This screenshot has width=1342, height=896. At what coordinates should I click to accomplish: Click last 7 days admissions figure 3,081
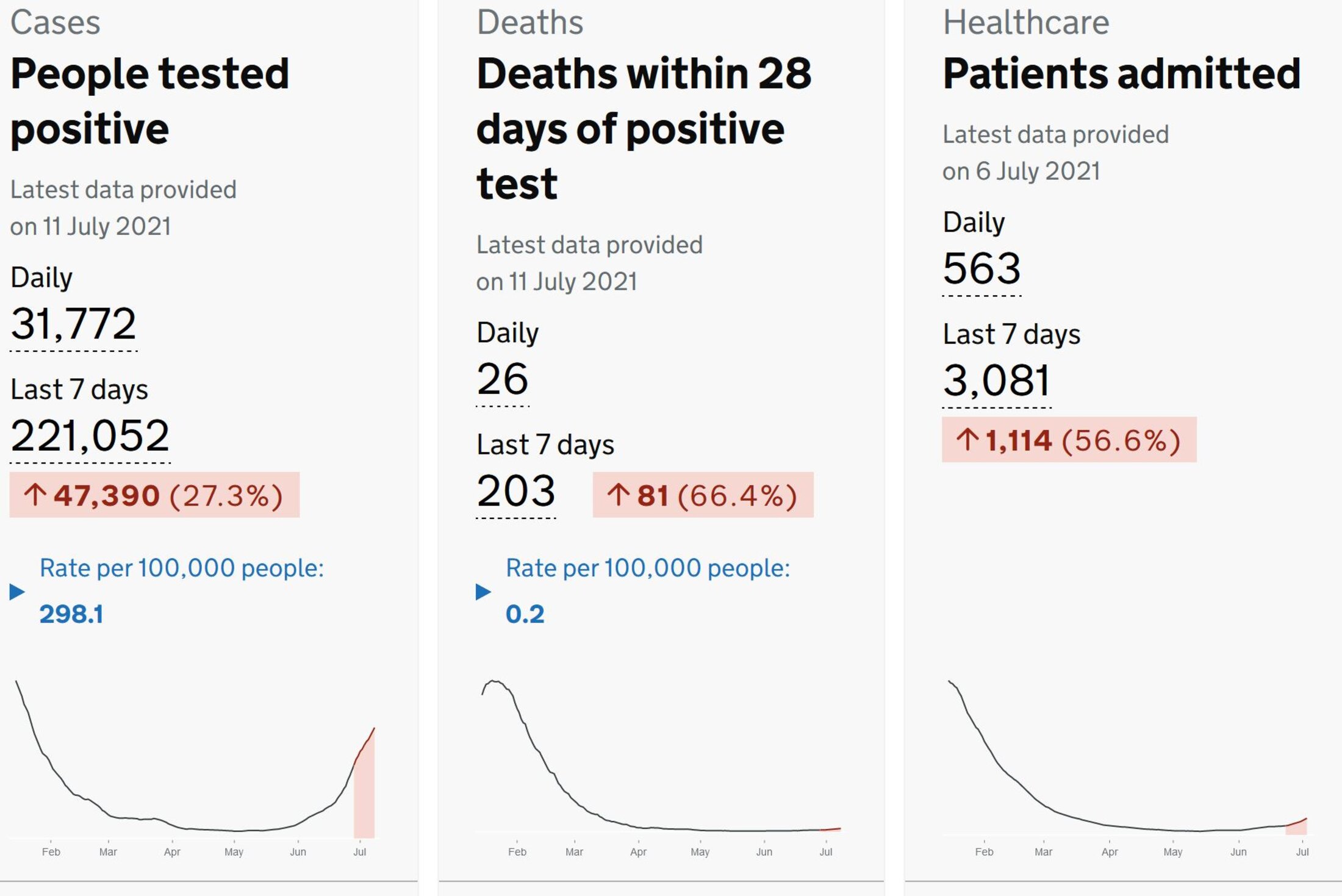coord(997,381)
